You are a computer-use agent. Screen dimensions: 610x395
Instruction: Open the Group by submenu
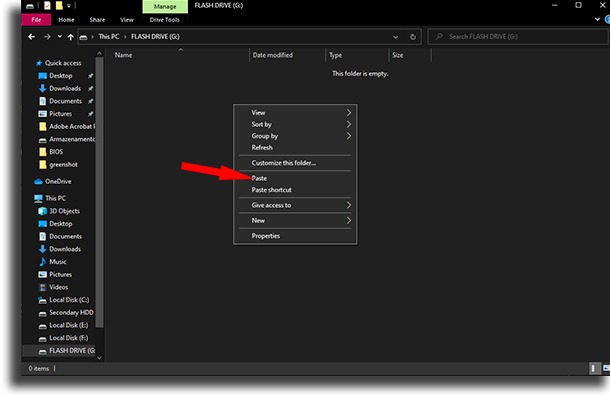pyautogui.click(x=295, y=136)
